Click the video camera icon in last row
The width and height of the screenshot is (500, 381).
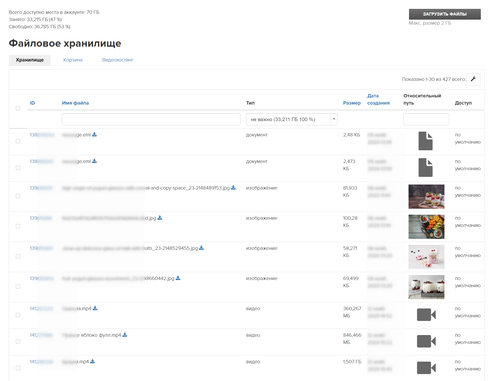[x=426, y=368]
